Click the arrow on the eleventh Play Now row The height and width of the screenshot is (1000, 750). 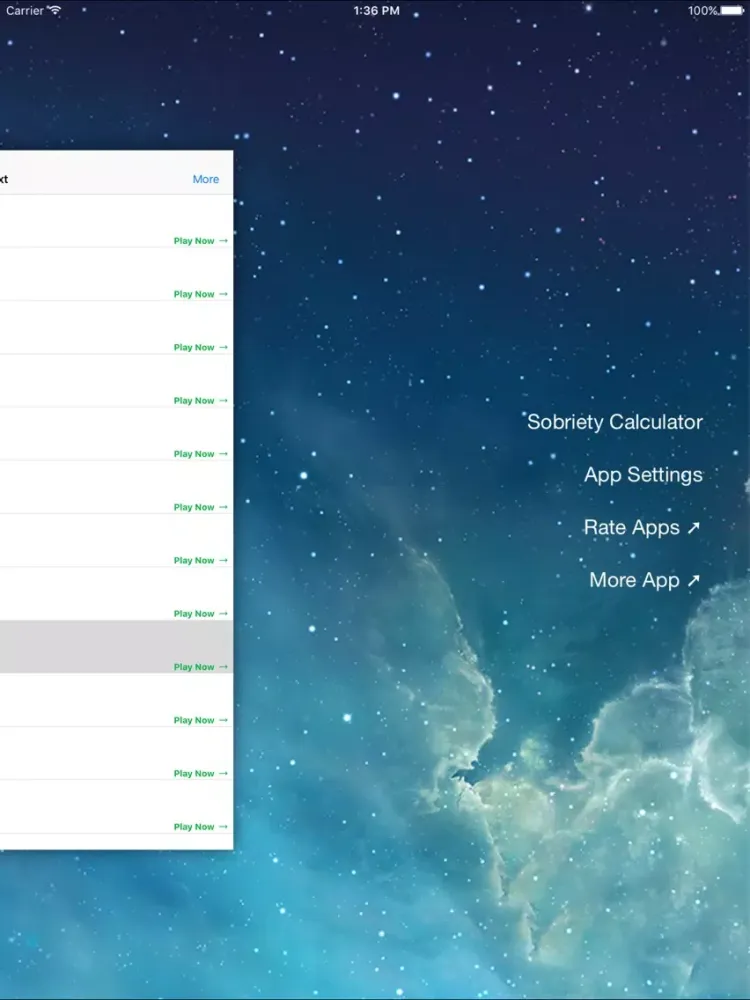pyautogui.click(x=224, y=773)
